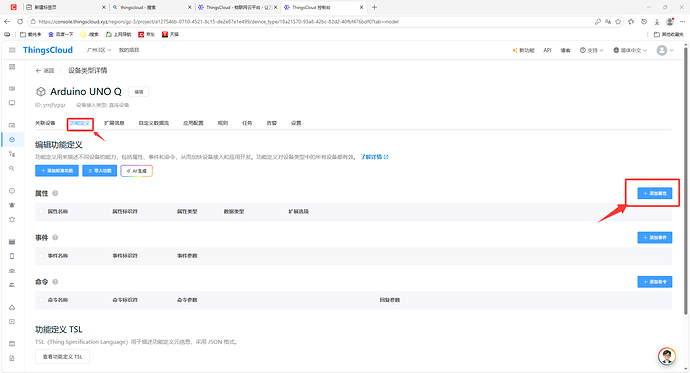Click the 添加标准功能 button
690x373 pixels.
tap(57, 171)
